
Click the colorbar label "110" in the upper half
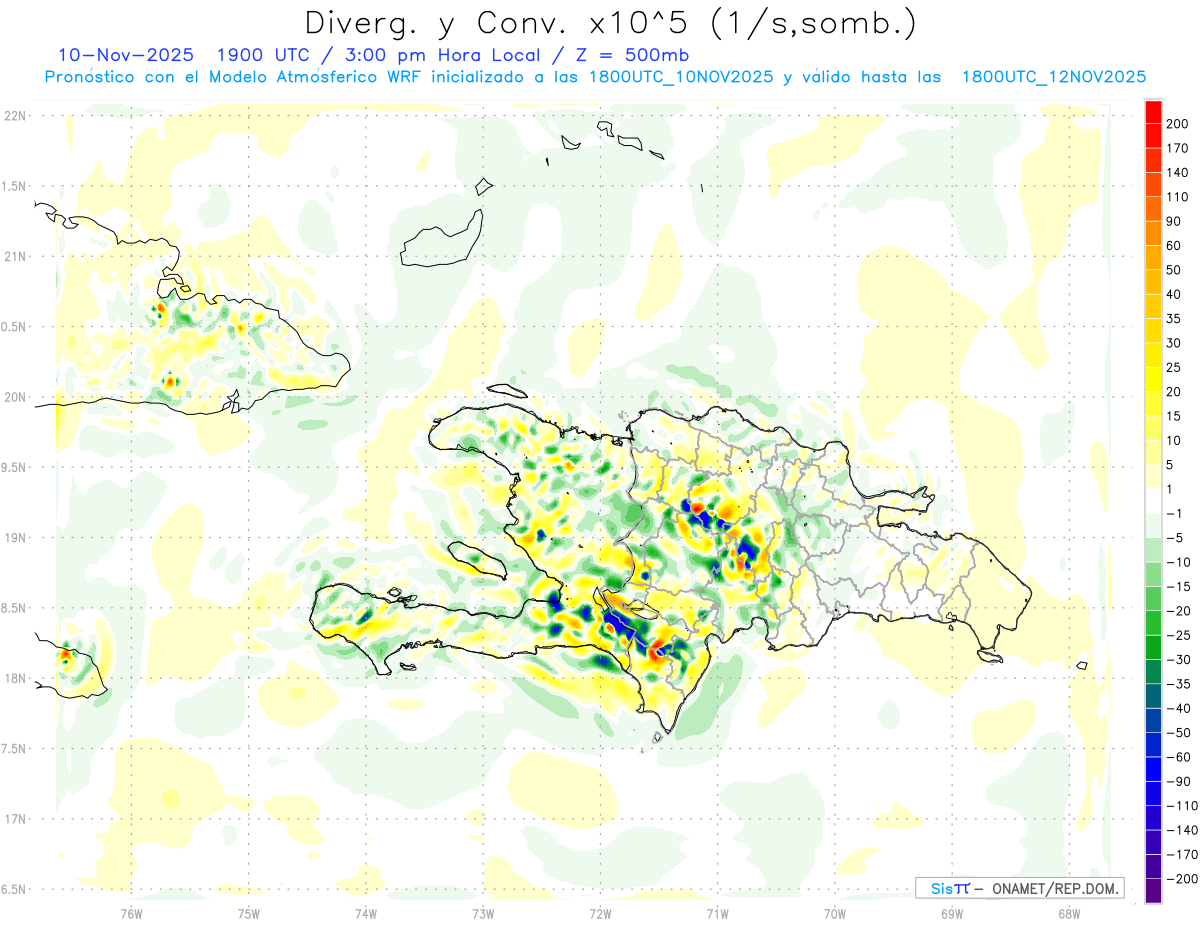pos(1178,197)
